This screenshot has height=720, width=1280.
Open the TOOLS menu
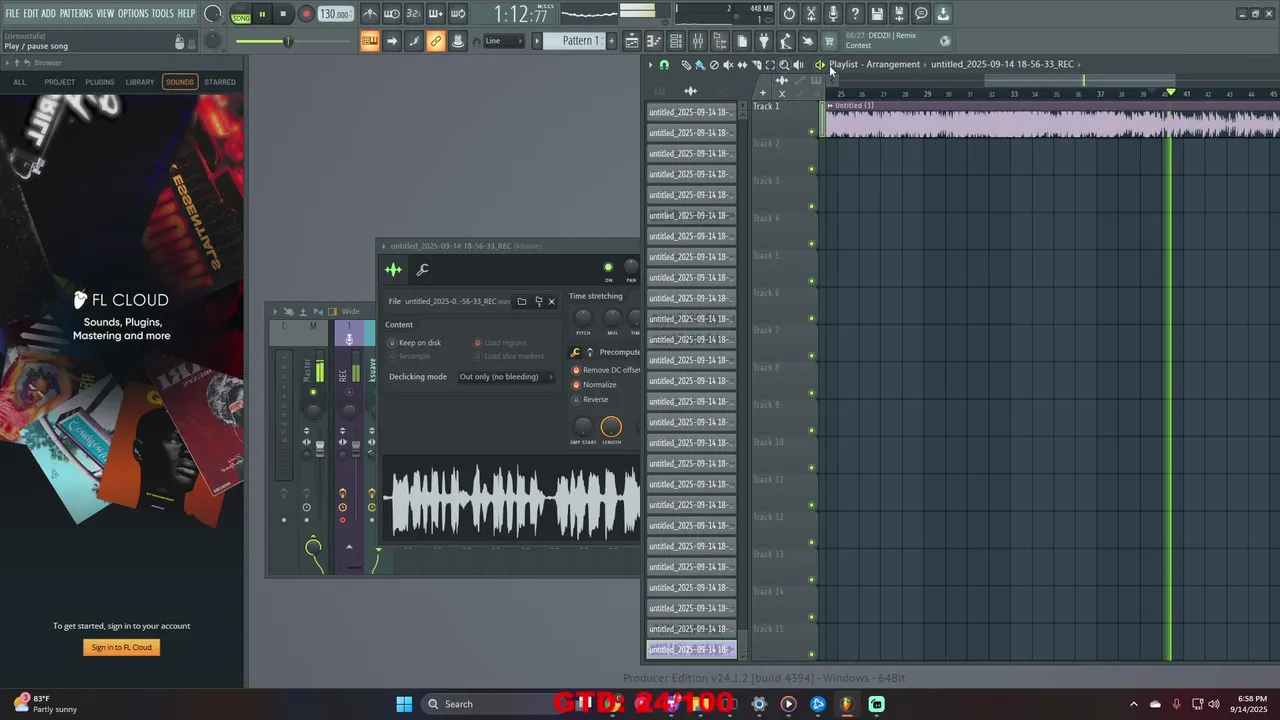point(163,14)
